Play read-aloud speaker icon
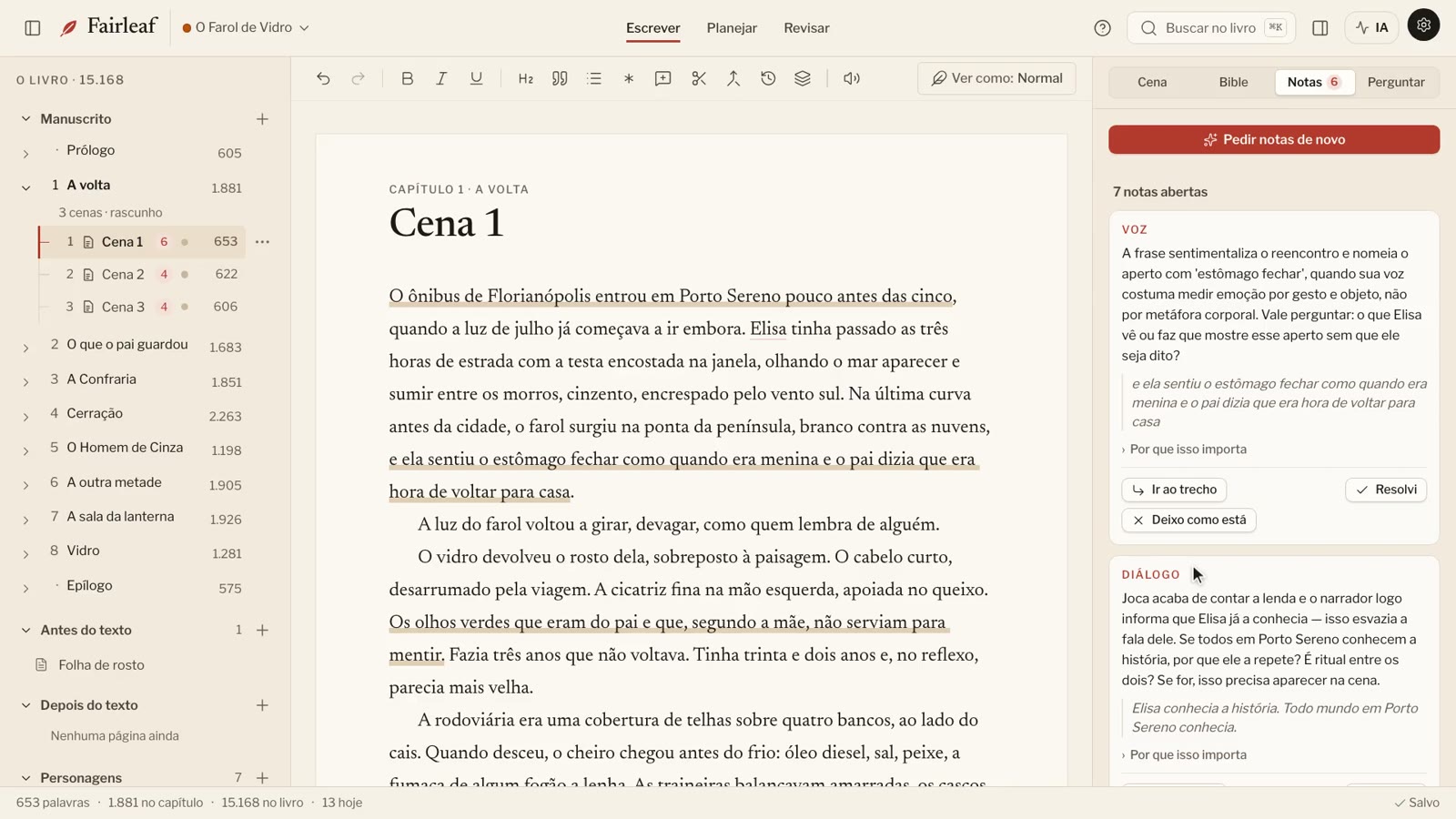 (x=852, y=78)
